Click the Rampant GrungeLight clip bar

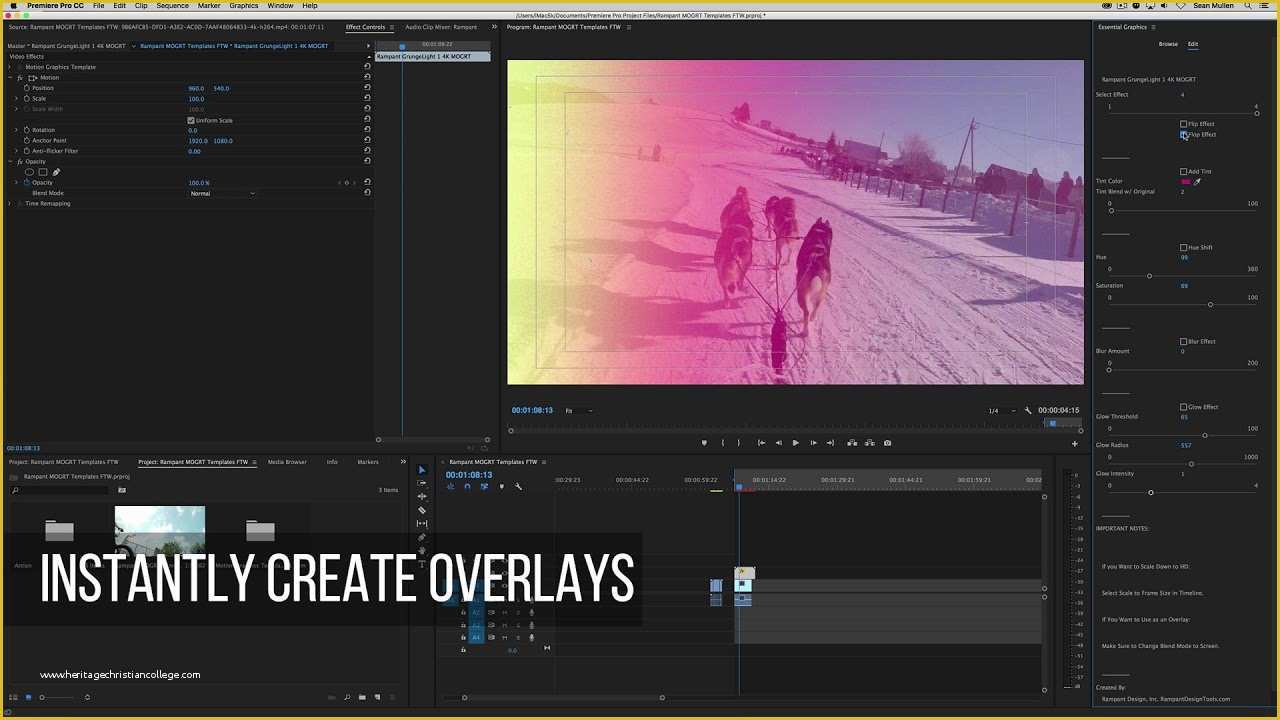pyautogui.click(x=432, y=57)
